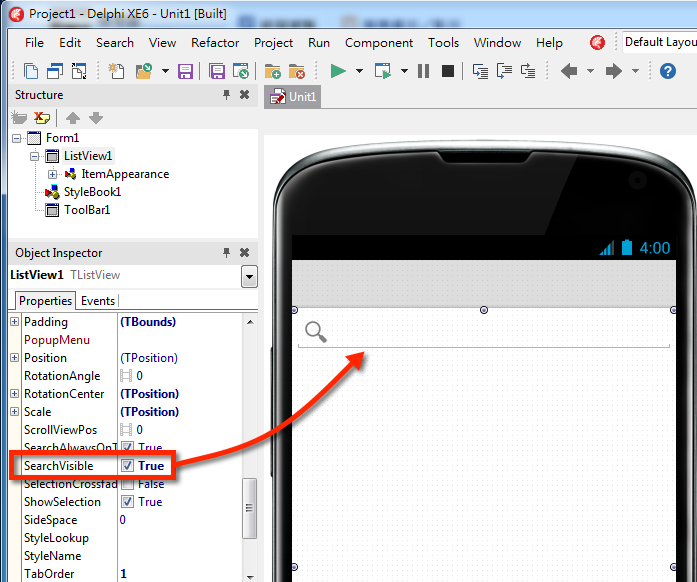Image resolution: width=697 pixels, height=582 pixels.
Task: Click Run Without Debugging icon
Action: 383,71
